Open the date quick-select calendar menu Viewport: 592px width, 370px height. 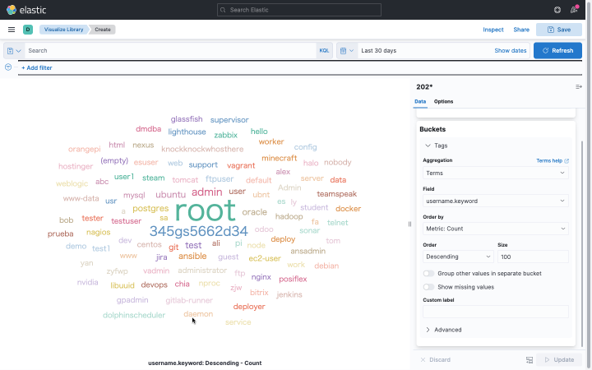click(x=347, y=51)
